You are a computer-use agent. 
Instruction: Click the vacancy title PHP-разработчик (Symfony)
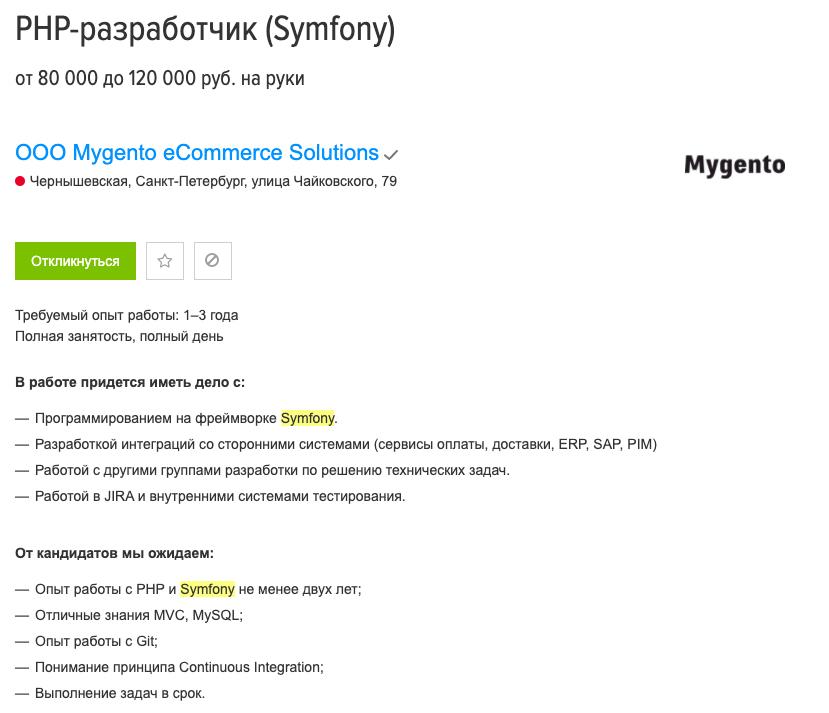205,31
